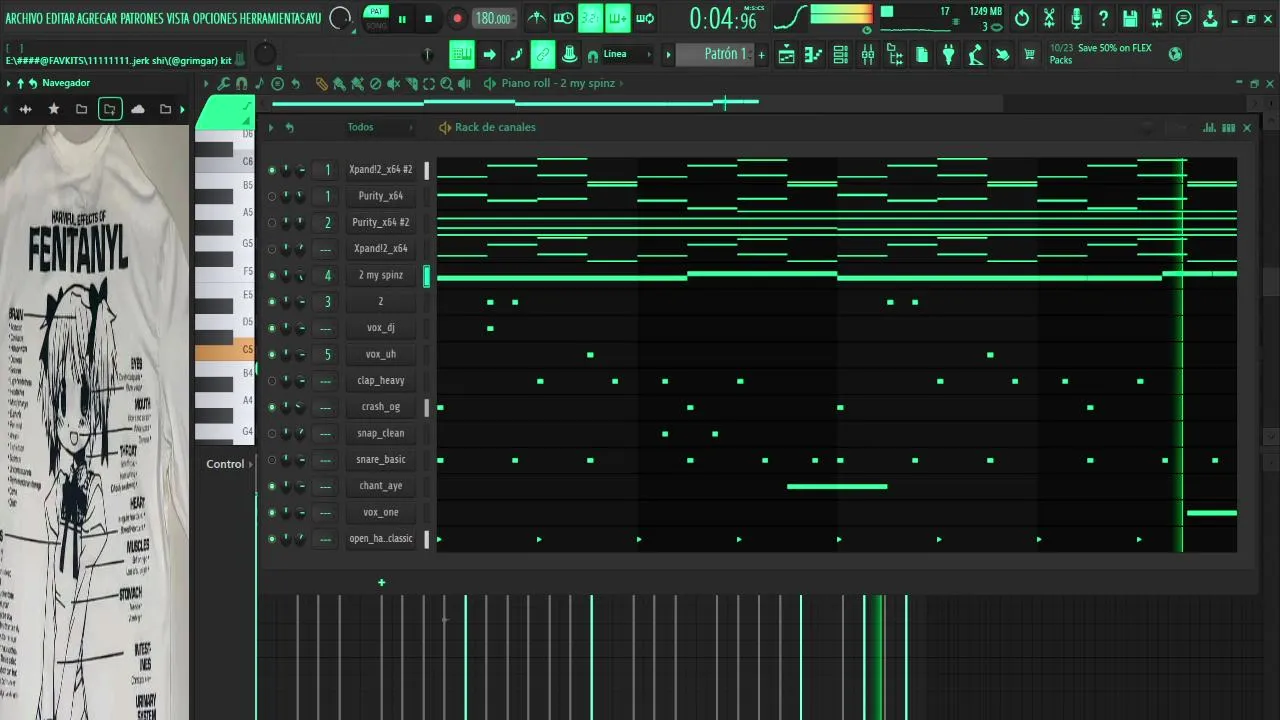Click the globe online news icon

[x=1176, y=54]
